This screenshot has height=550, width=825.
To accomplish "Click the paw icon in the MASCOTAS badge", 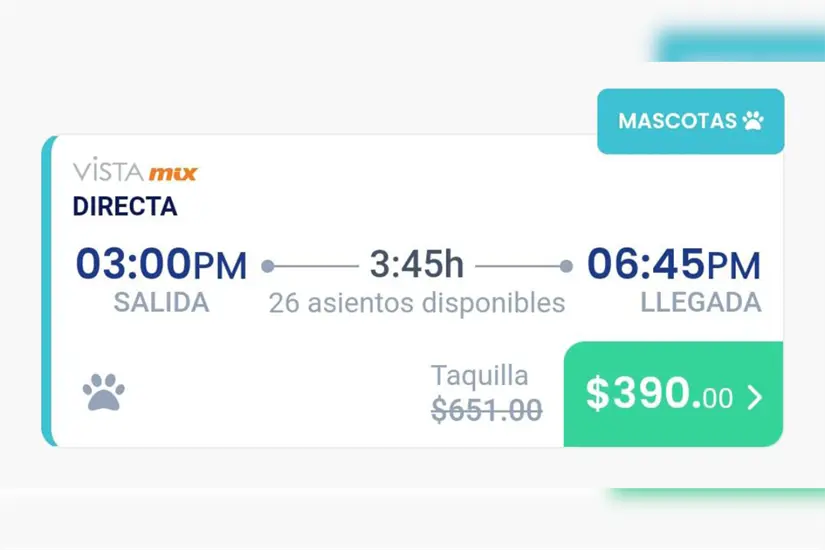I will point(753,121).
